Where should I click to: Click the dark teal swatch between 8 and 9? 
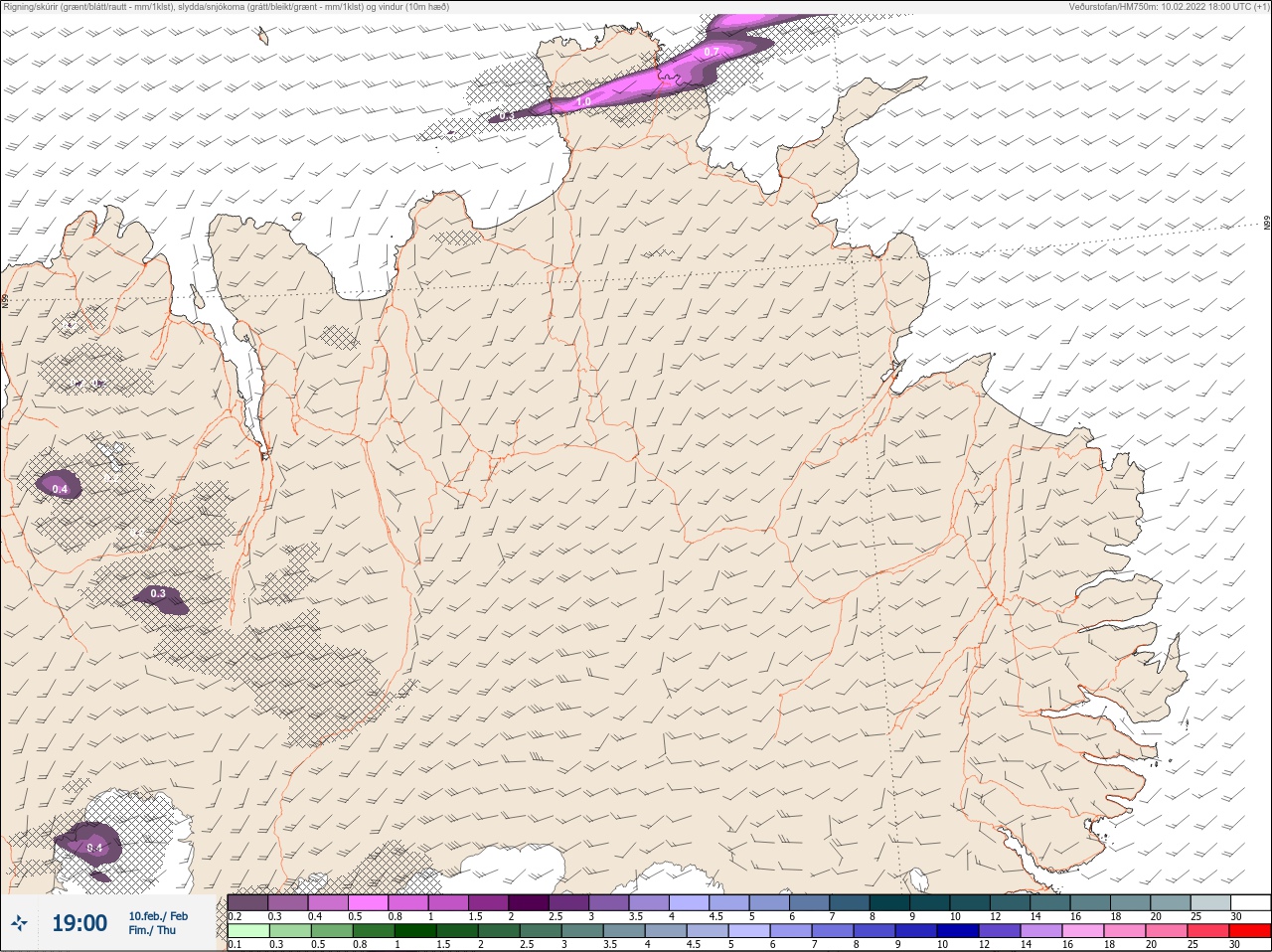pos(889,902)
